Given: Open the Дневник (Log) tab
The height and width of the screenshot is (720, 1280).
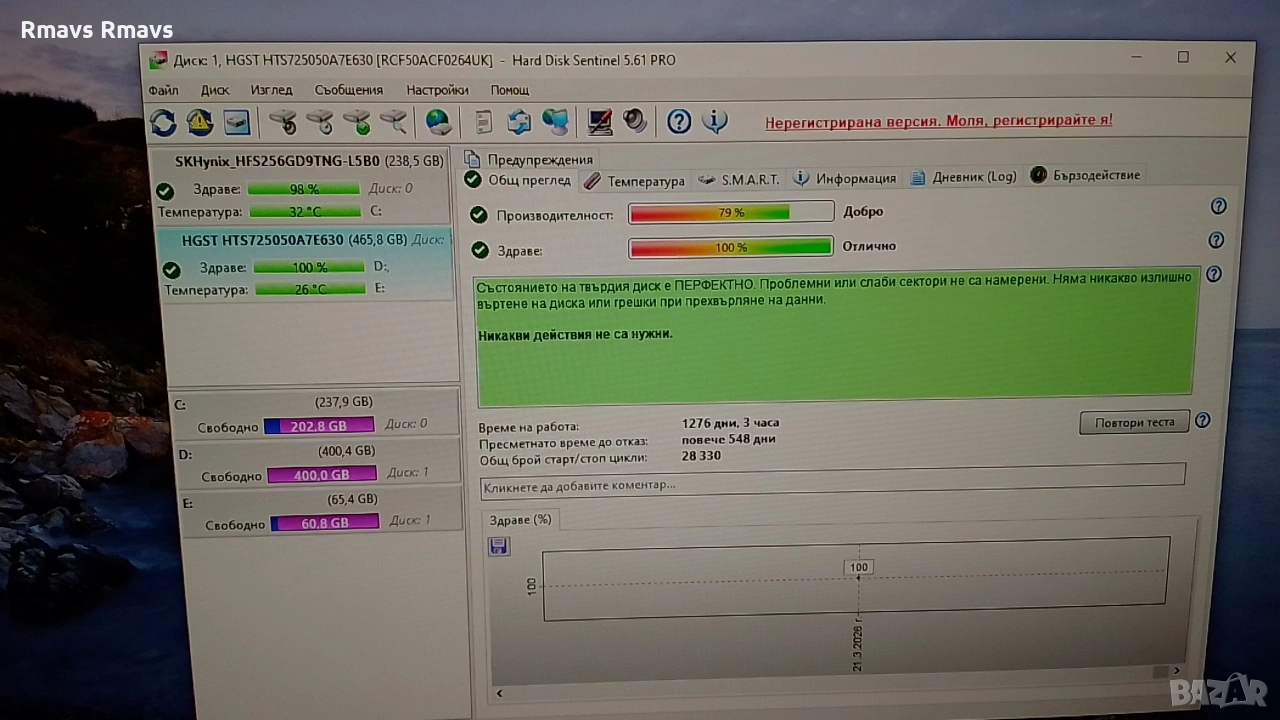Looking at the screenshot, I should [x=963, y=177].
